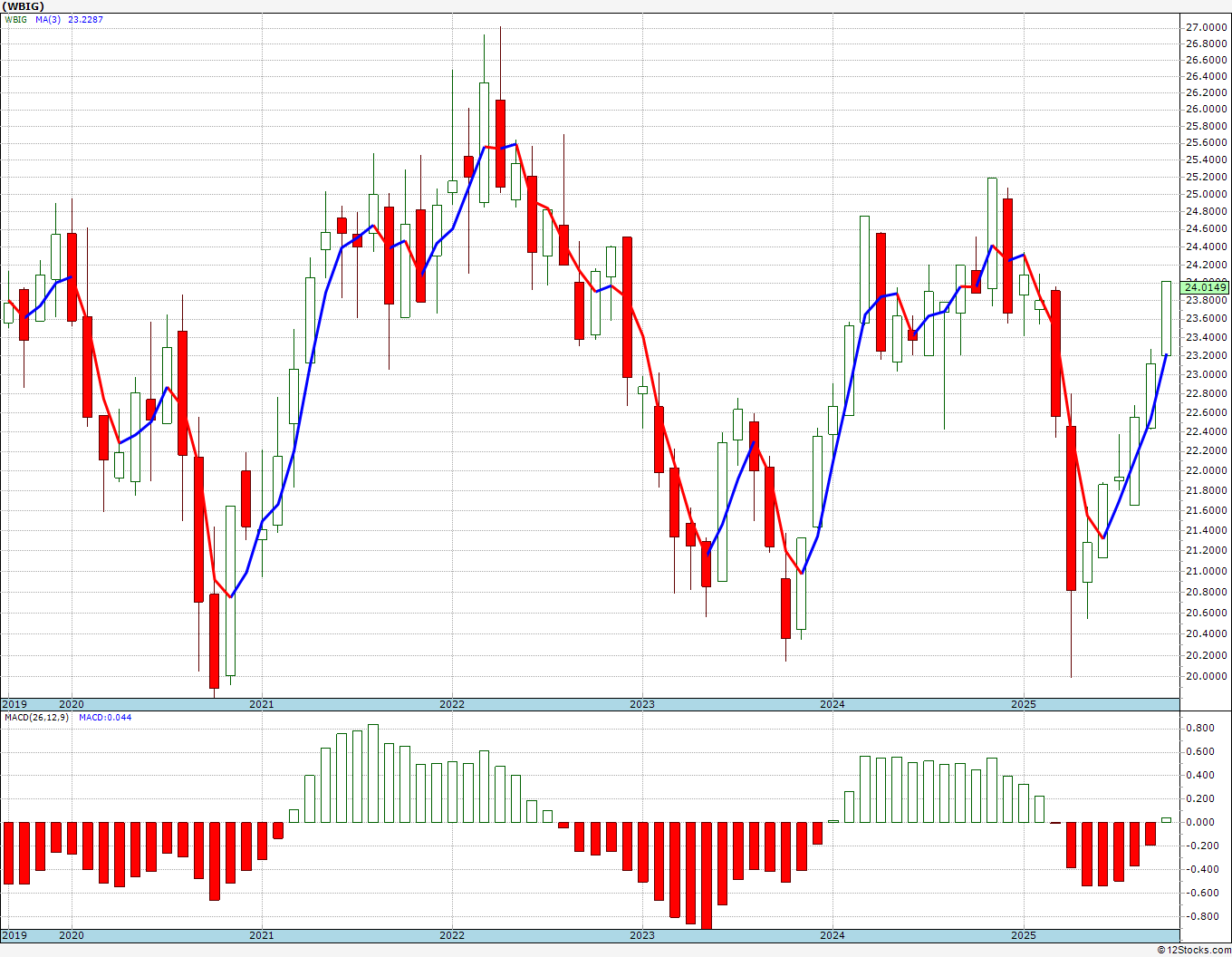This screenshot has height=957, width=1232.
Task: Select 2022 on the MACD panel time axis
Action: click(x=452, y=935)
